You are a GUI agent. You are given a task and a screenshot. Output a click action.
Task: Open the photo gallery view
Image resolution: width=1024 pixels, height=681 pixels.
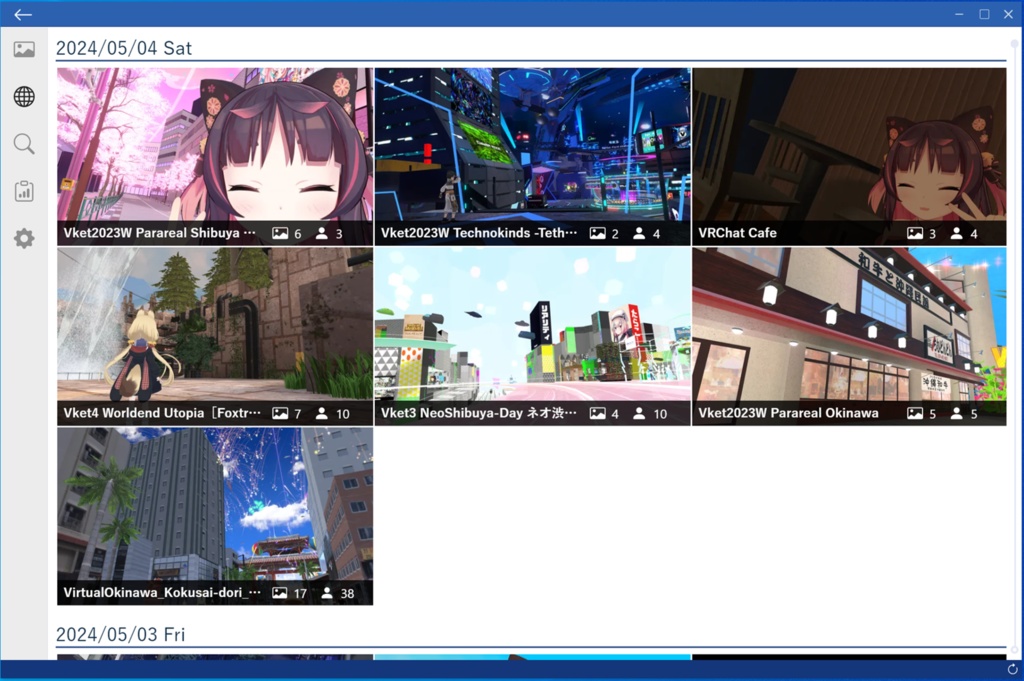pyautogui.click(x=23, y=48)
